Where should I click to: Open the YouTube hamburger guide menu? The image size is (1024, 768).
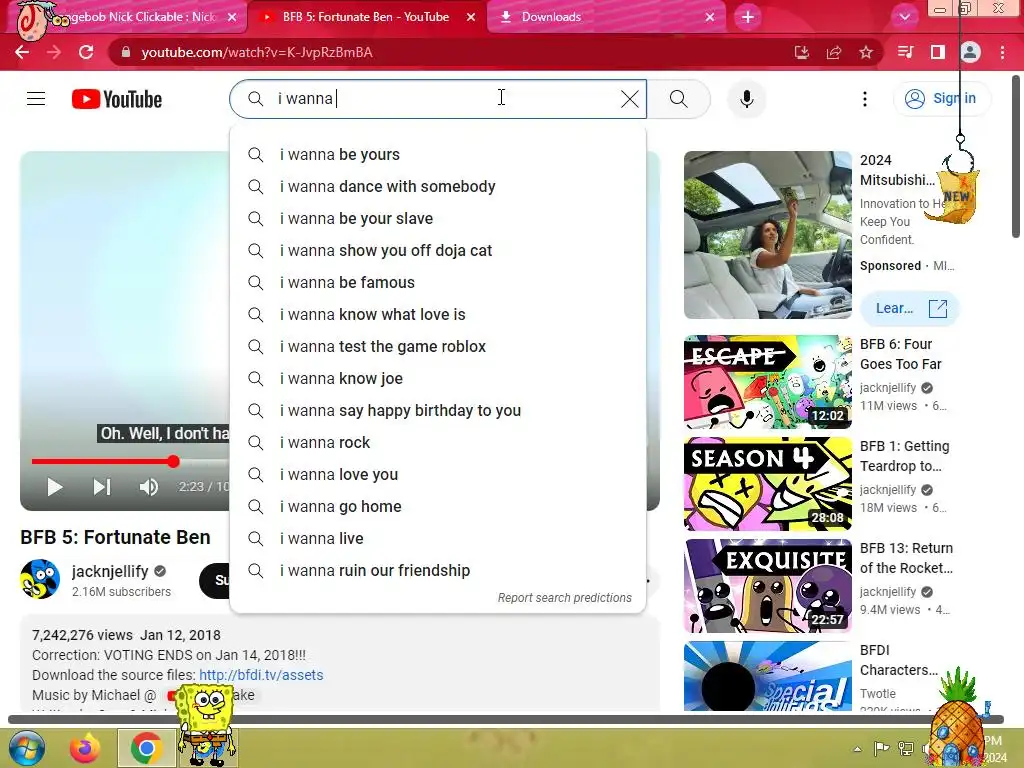point(36,99)
